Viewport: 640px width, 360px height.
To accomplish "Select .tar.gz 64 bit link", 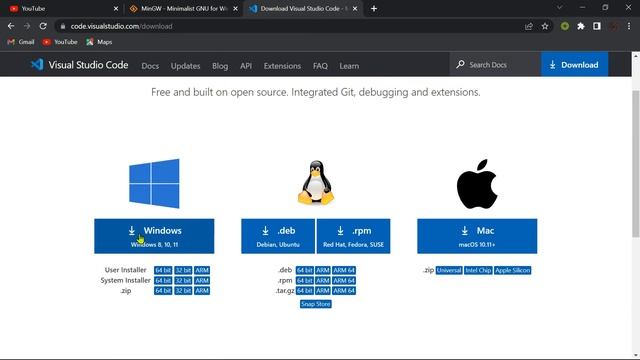I will (x=304, y=291).
